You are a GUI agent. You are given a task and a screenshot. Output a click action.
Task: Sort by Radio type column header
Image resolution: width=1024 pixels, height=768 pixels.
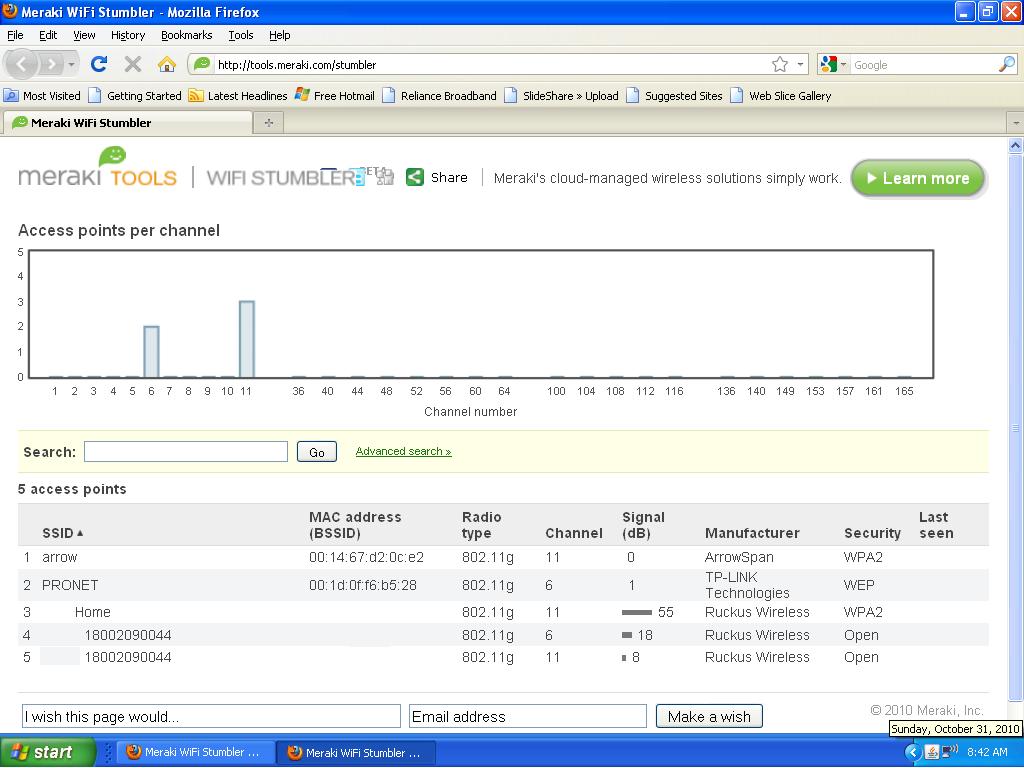coord(481,525)
